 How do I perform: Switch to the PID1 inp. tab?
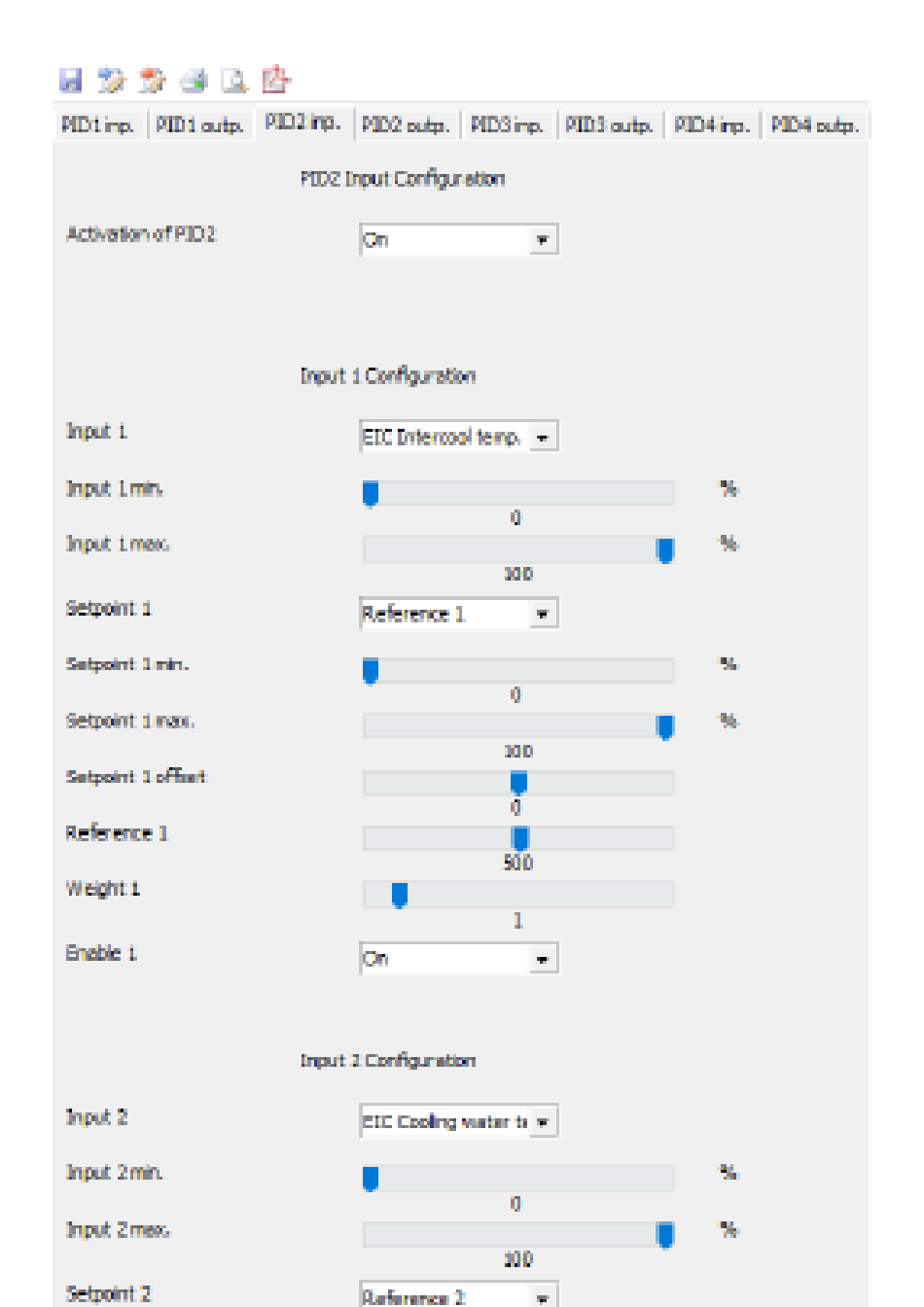[98, 125]
